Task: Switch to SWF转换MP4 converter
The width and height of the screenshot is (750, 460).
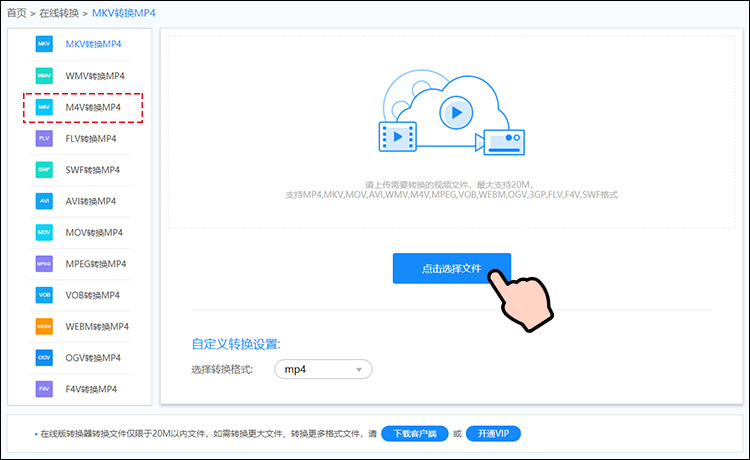Action: pyautogui.click(x=92, y=170)
